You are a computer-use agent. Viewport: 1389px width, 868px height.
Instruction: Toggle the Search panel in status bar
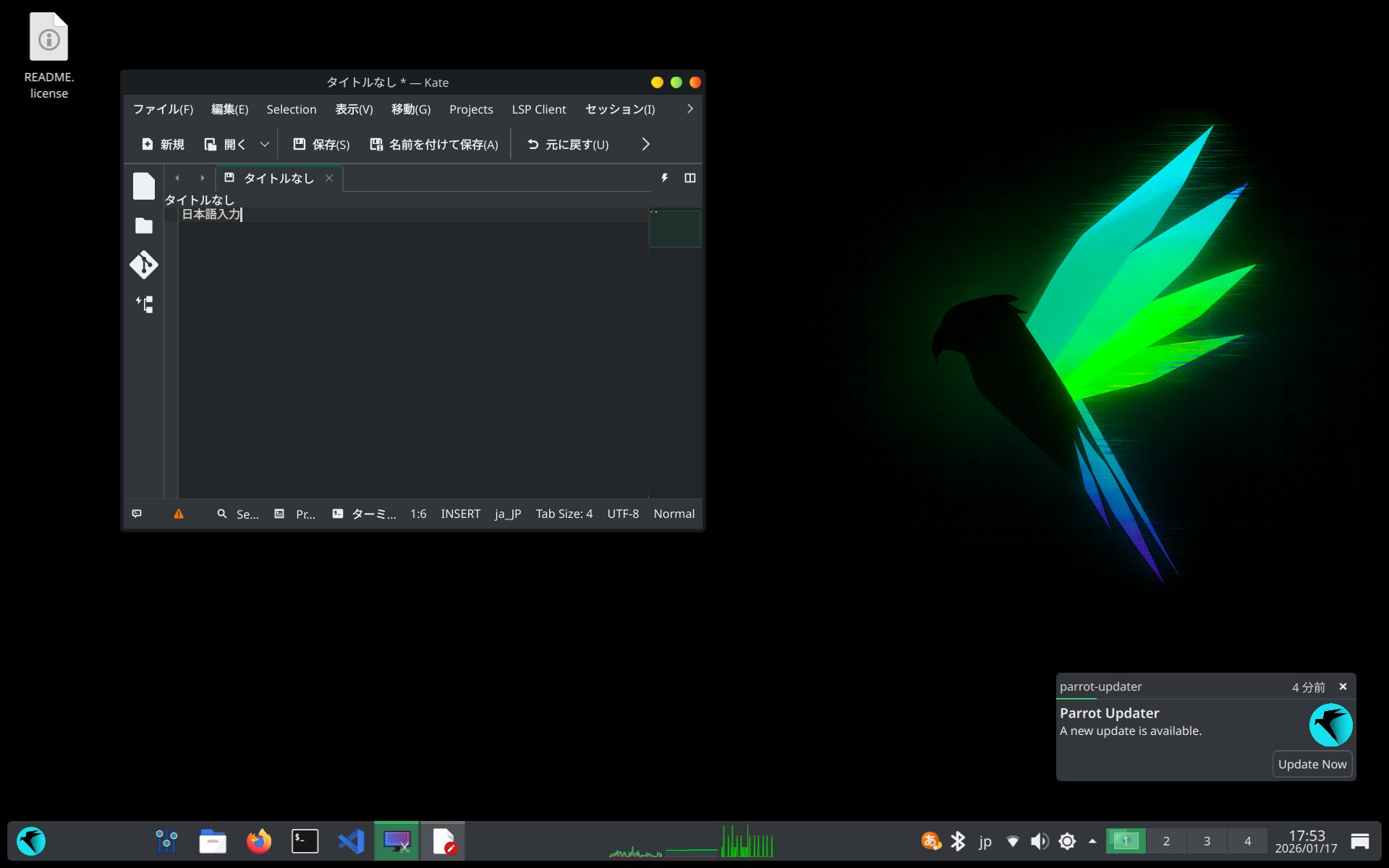tap(237, 514)
